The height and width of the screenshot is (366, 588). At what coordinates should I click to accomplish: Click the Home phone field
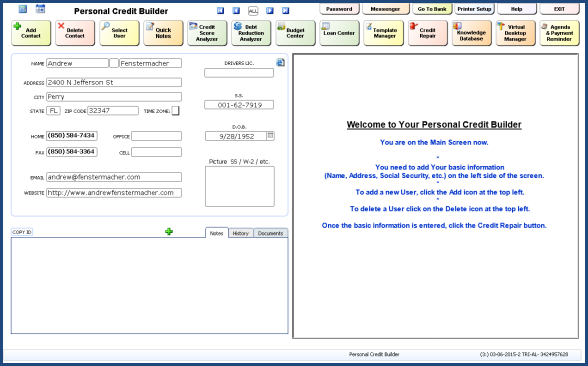click(72, 136)
